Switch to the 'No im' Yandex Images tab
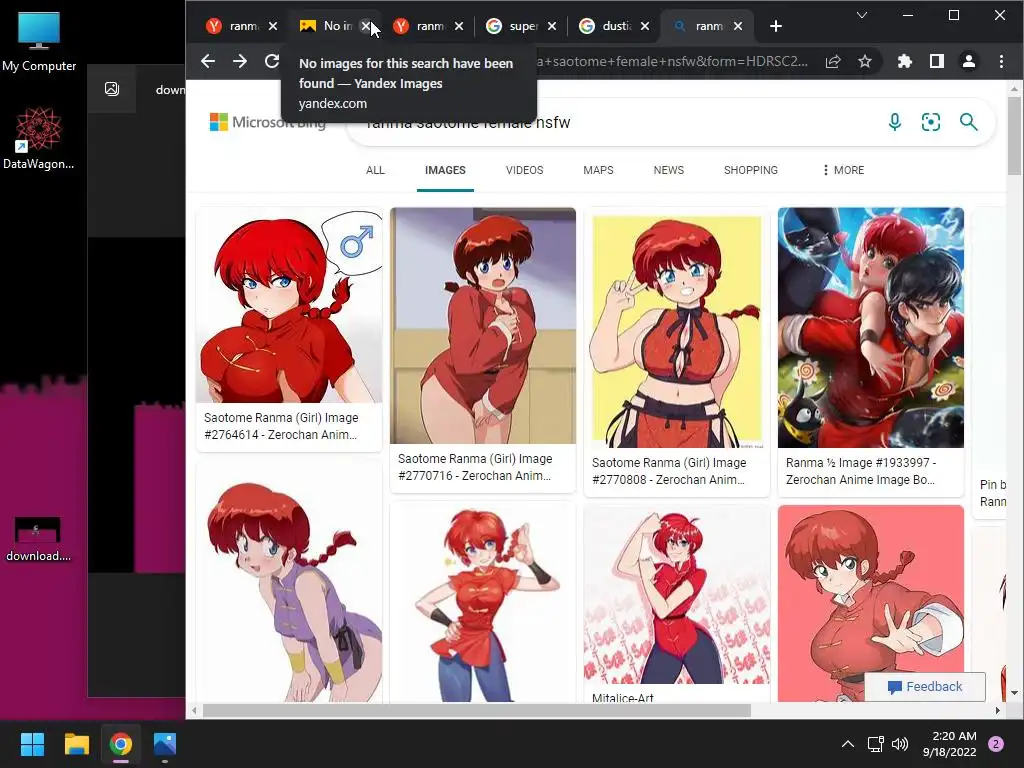 pos(327,26)
